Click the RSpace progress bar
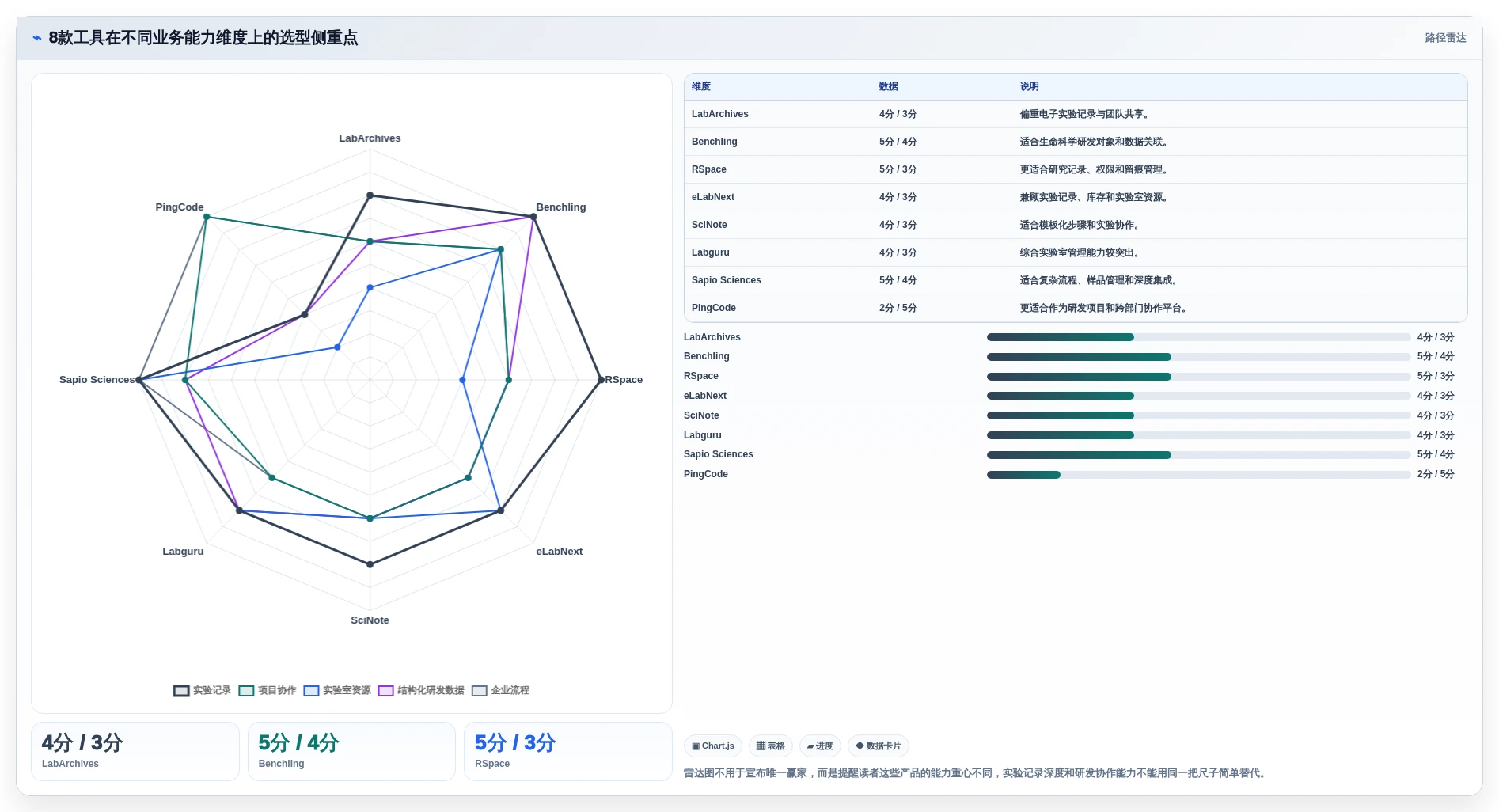 point(1198,377)
